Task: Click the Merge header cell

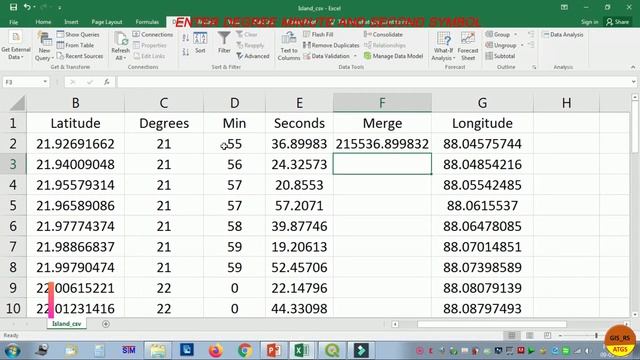Action: (x=382, y=123)
